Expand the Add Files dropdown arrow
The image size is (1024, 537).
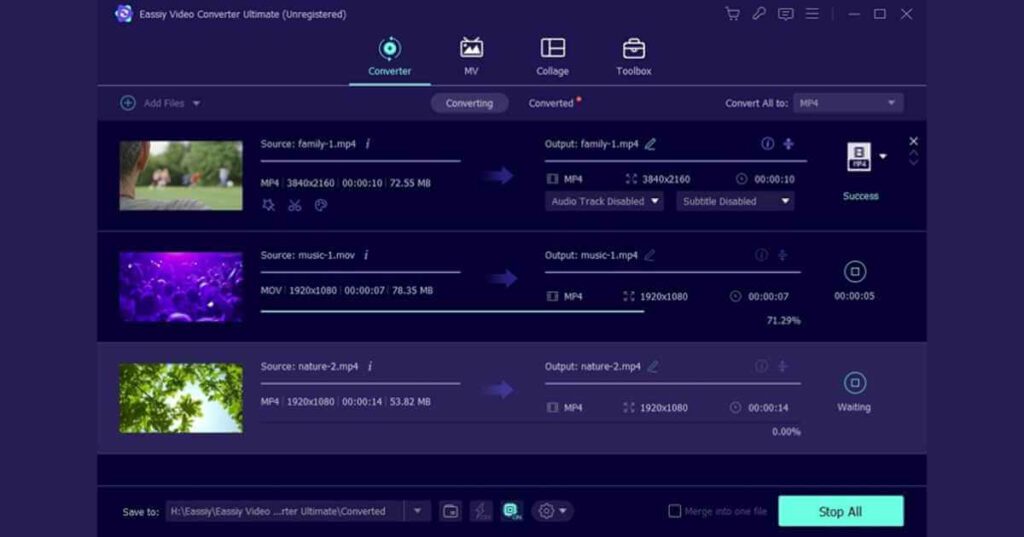pos(196,103)
